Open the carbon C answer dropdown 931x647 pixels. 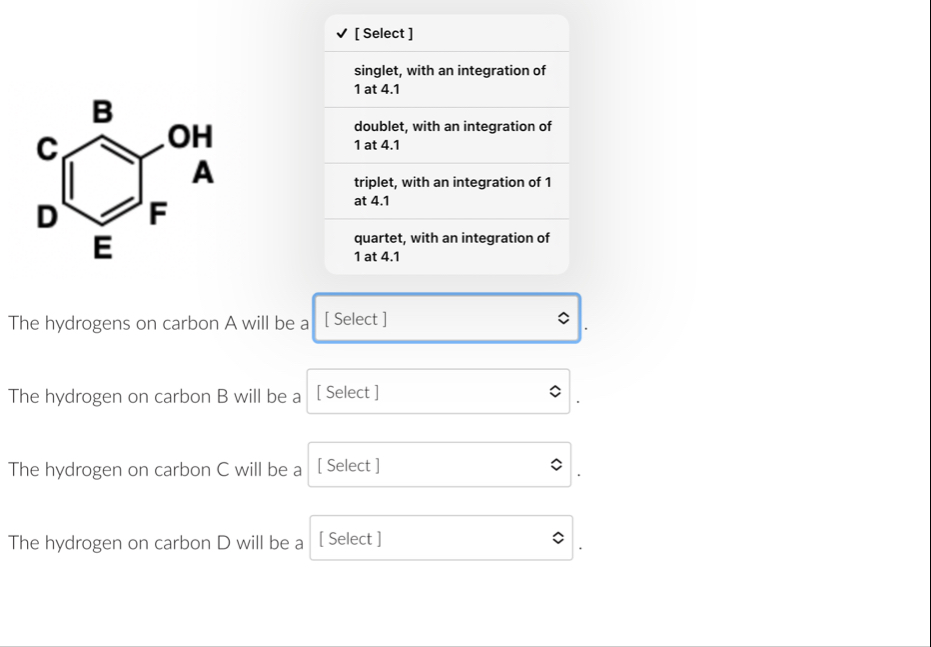click(x=440, y=465)
